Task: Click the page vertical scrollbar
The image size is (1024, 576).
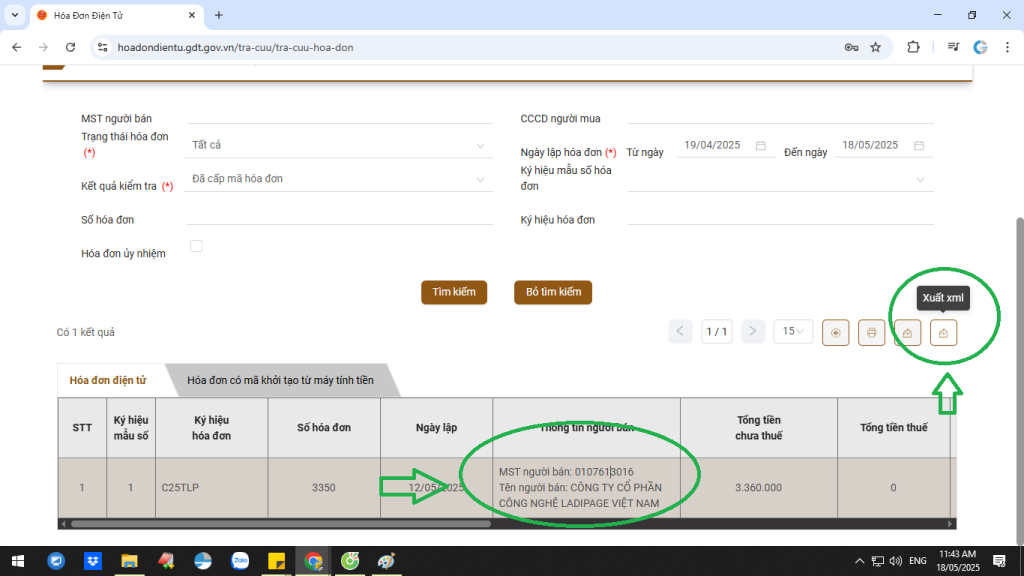Action: click(1019, 382)
